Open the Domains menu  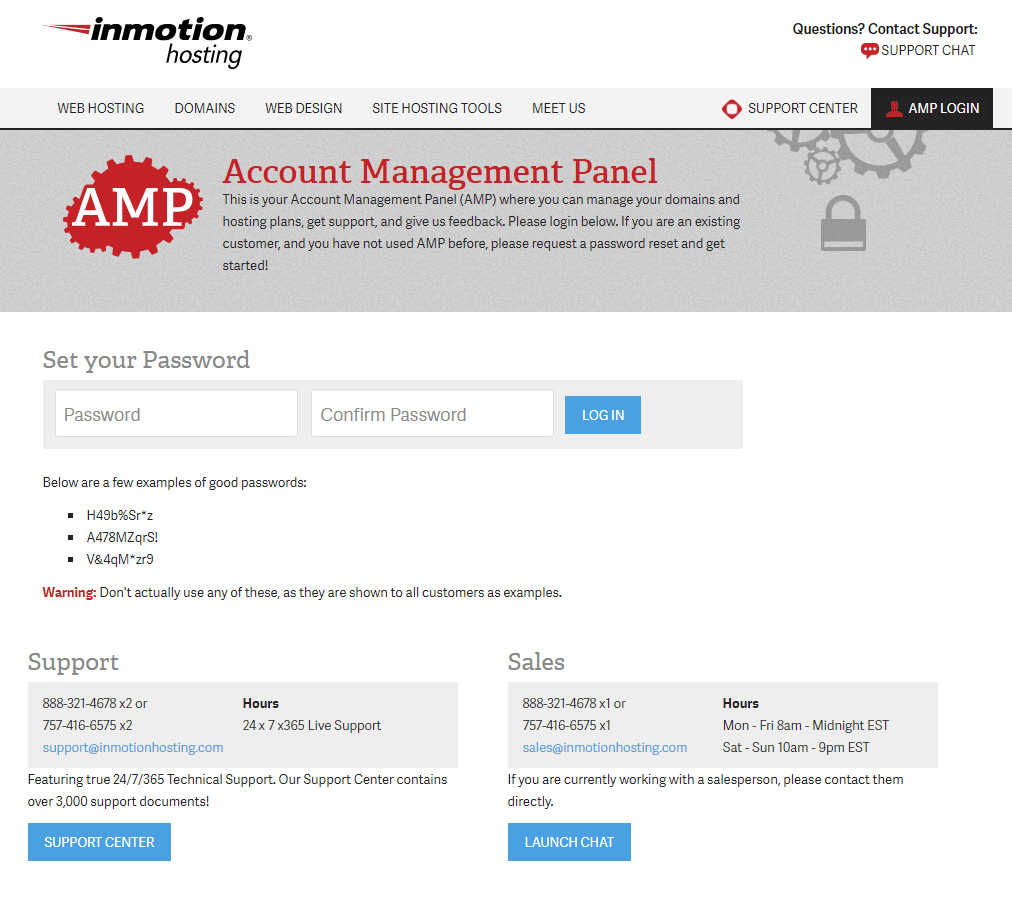tap(205, 108)
